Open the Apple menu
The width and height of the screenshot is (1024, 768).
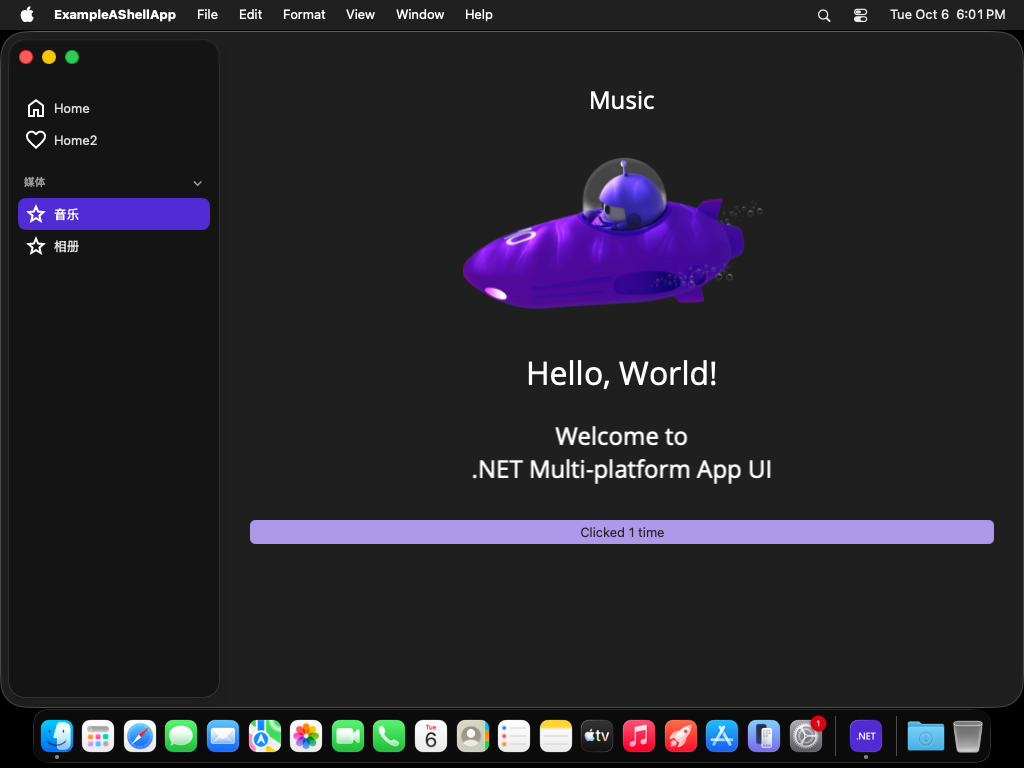pyautogui.click(x=27, y=14)
